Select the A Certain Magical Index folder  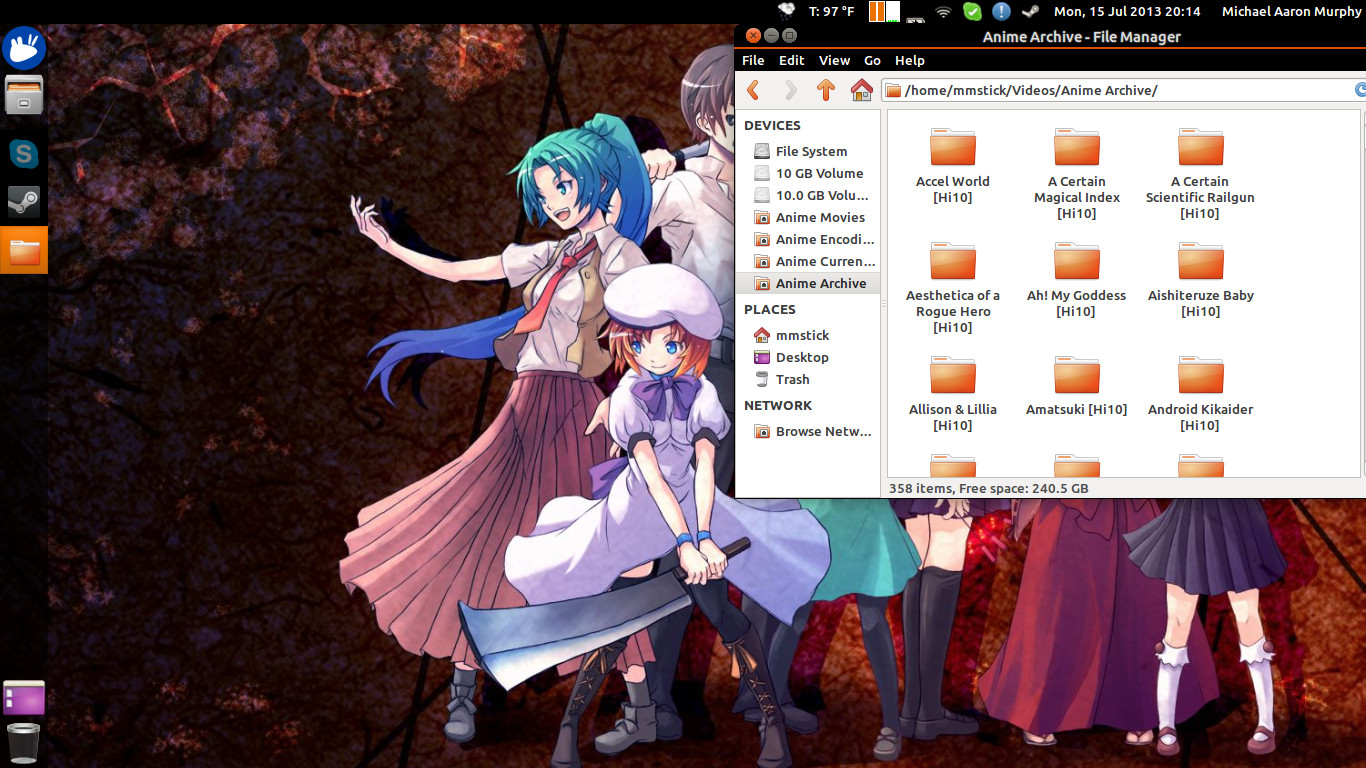[x=1077, y=174]
